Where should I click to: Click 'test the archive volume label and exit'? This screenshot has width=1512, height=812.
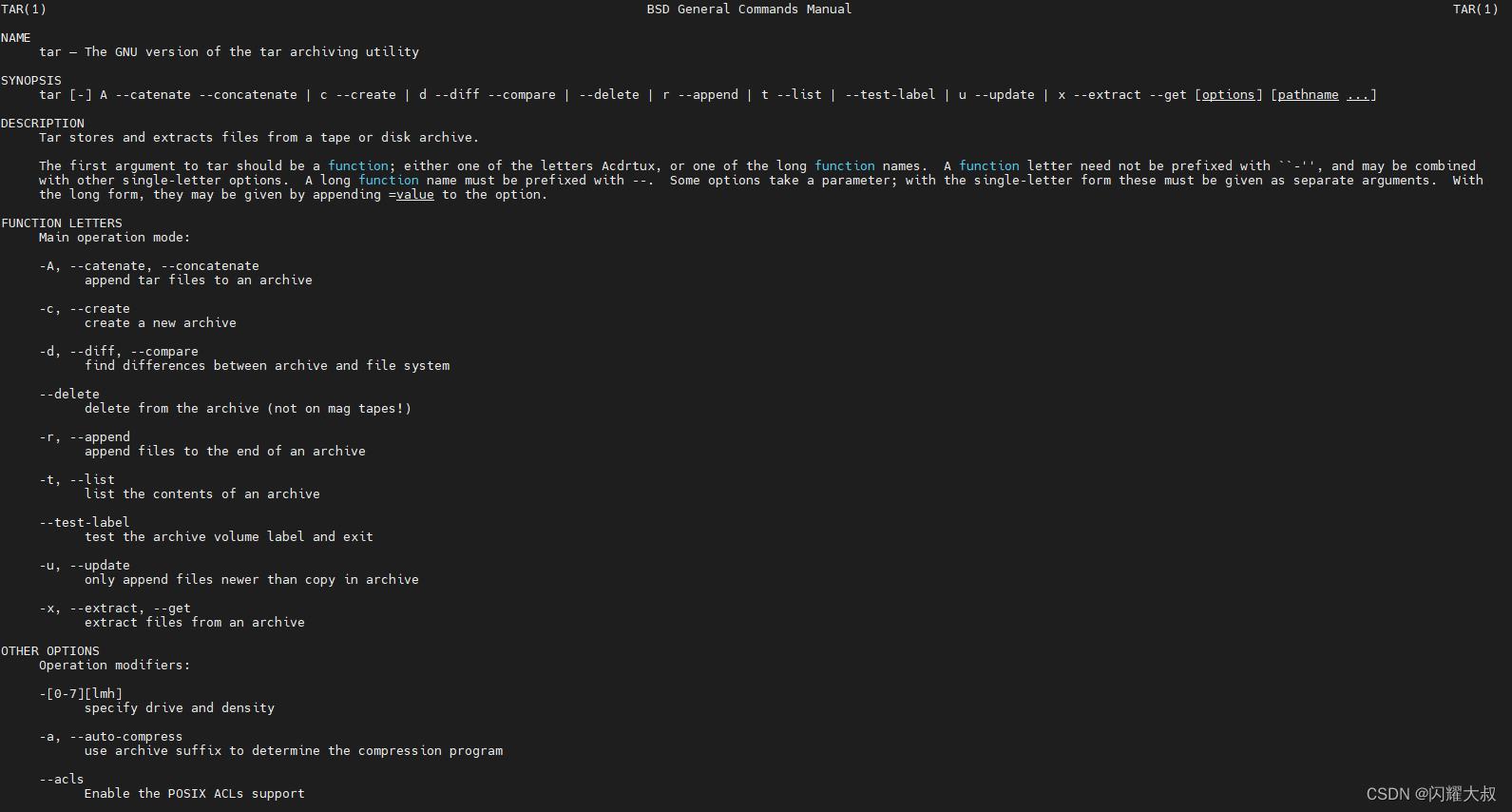(x=229, y=537)
